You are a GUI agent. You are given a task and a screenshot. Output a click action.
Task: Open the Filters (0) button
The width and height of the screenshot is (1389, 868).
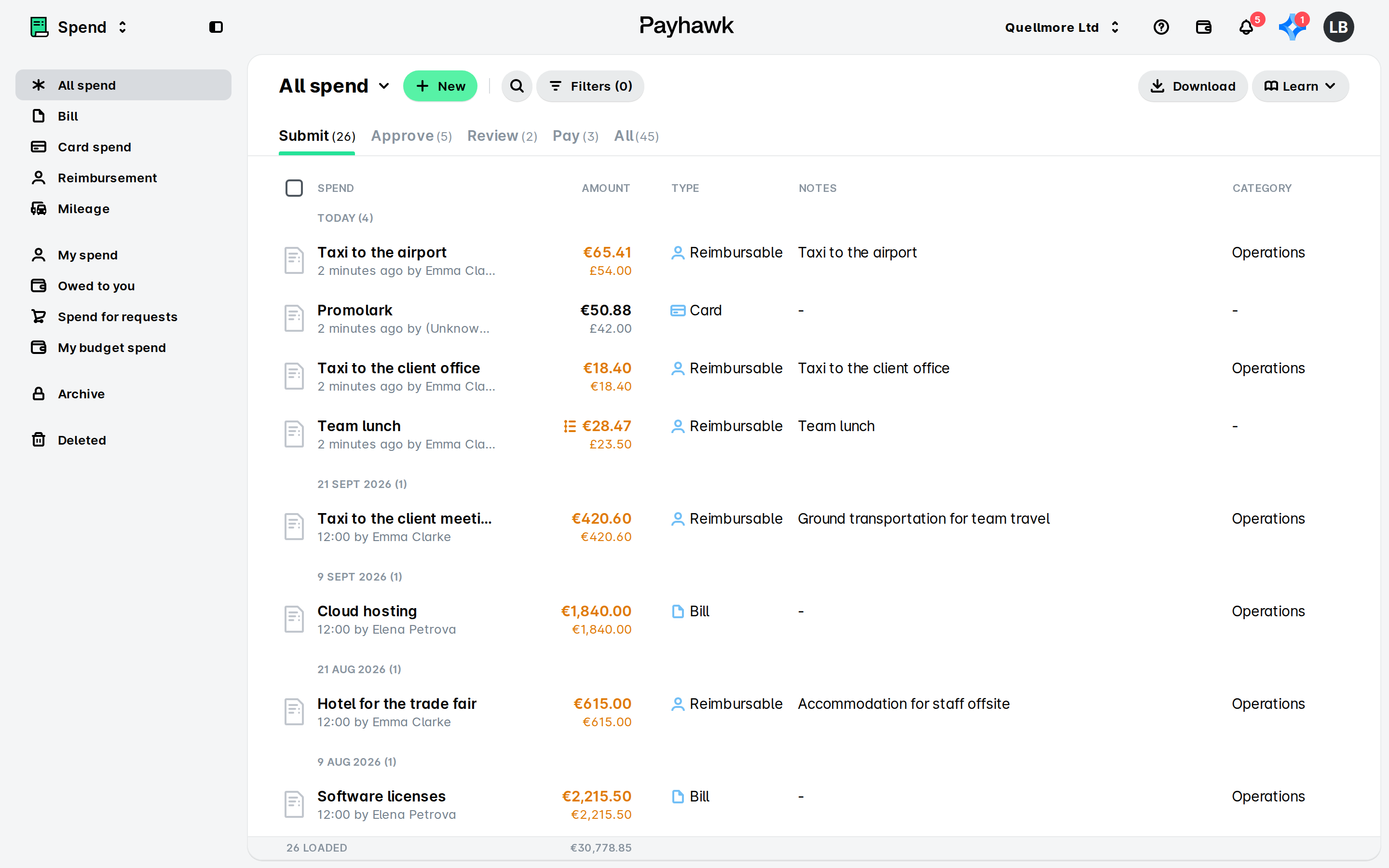click(590, 86)
